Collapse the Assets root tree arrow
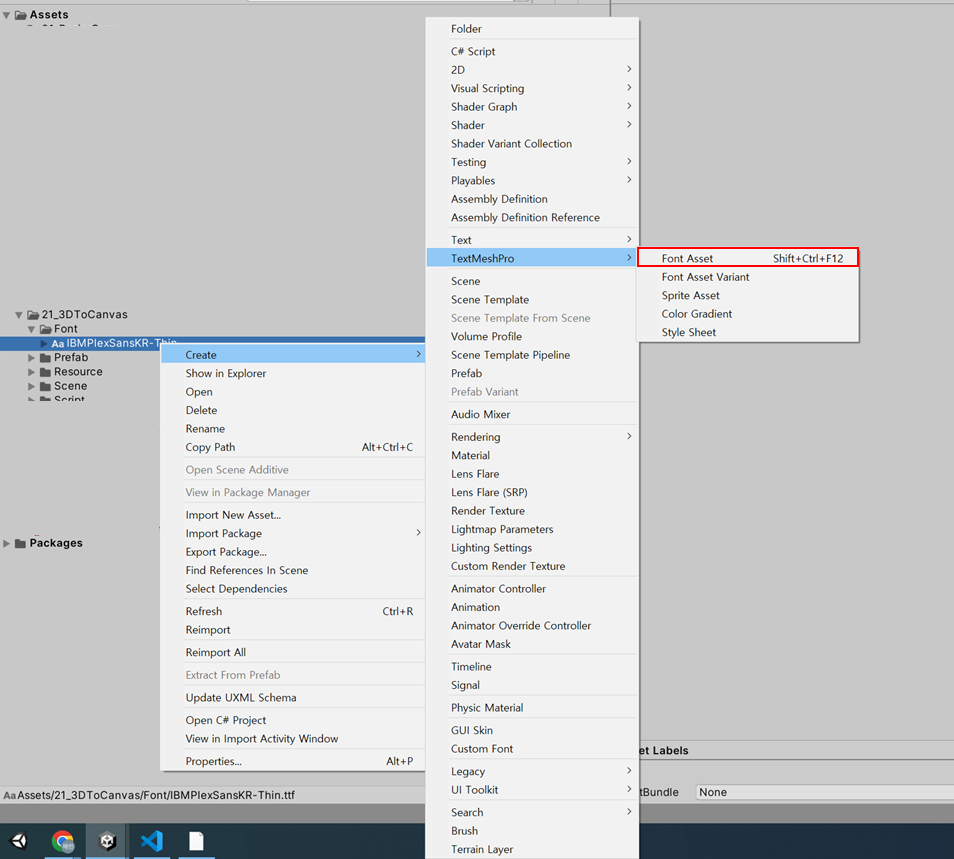 point(6,15)
